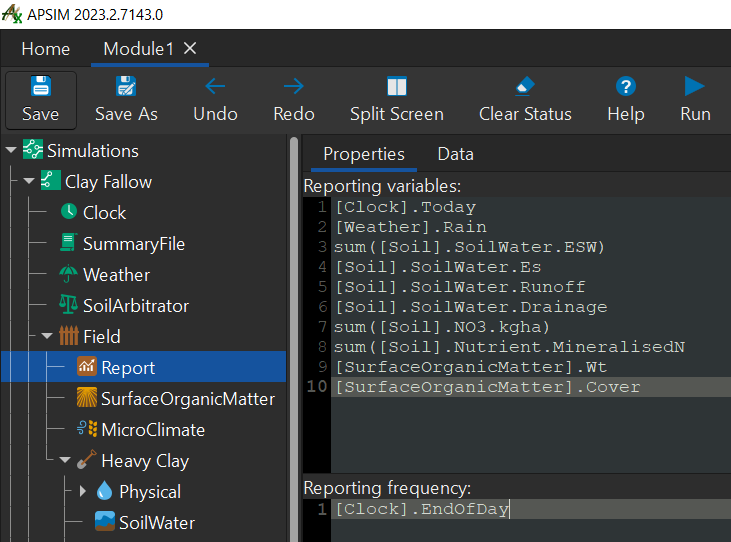Click the Simulations label
Image resolution: width=731 pixels, height=542 pixels.
coord(93,151)
